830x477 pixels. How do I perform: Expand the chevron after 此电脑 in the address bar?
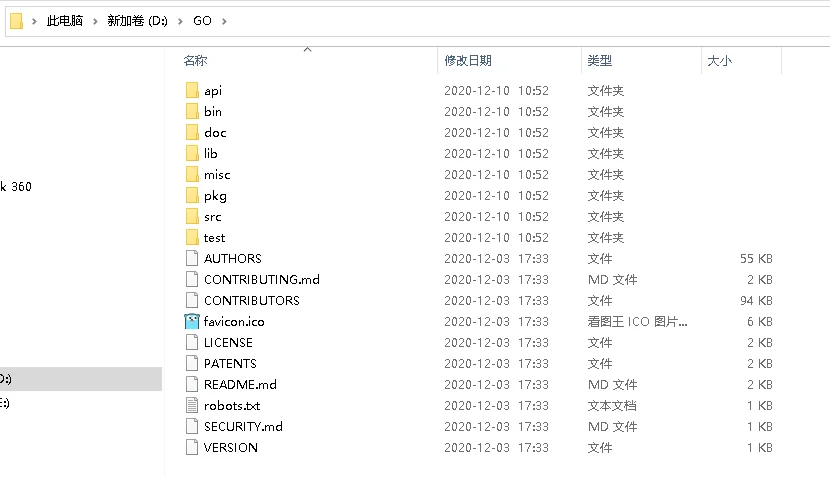[95, 21]
